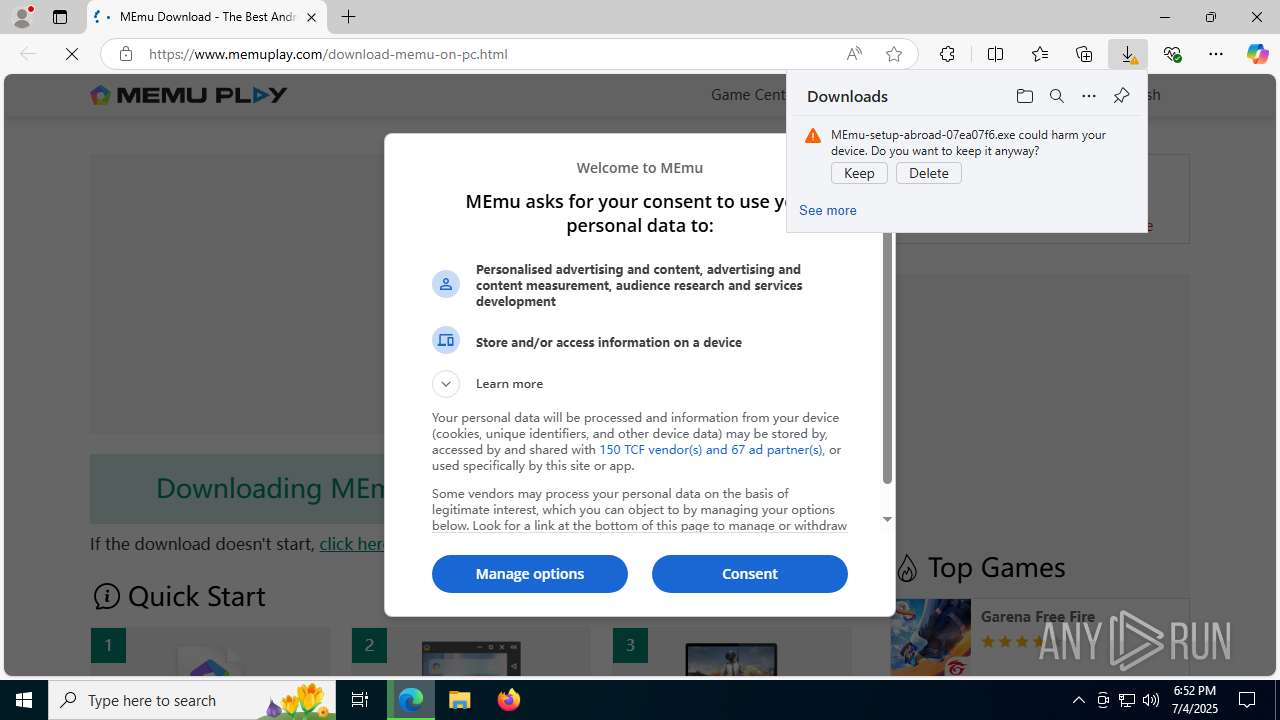
Task: Click the personalised advertising person icon
Action: 446,284
